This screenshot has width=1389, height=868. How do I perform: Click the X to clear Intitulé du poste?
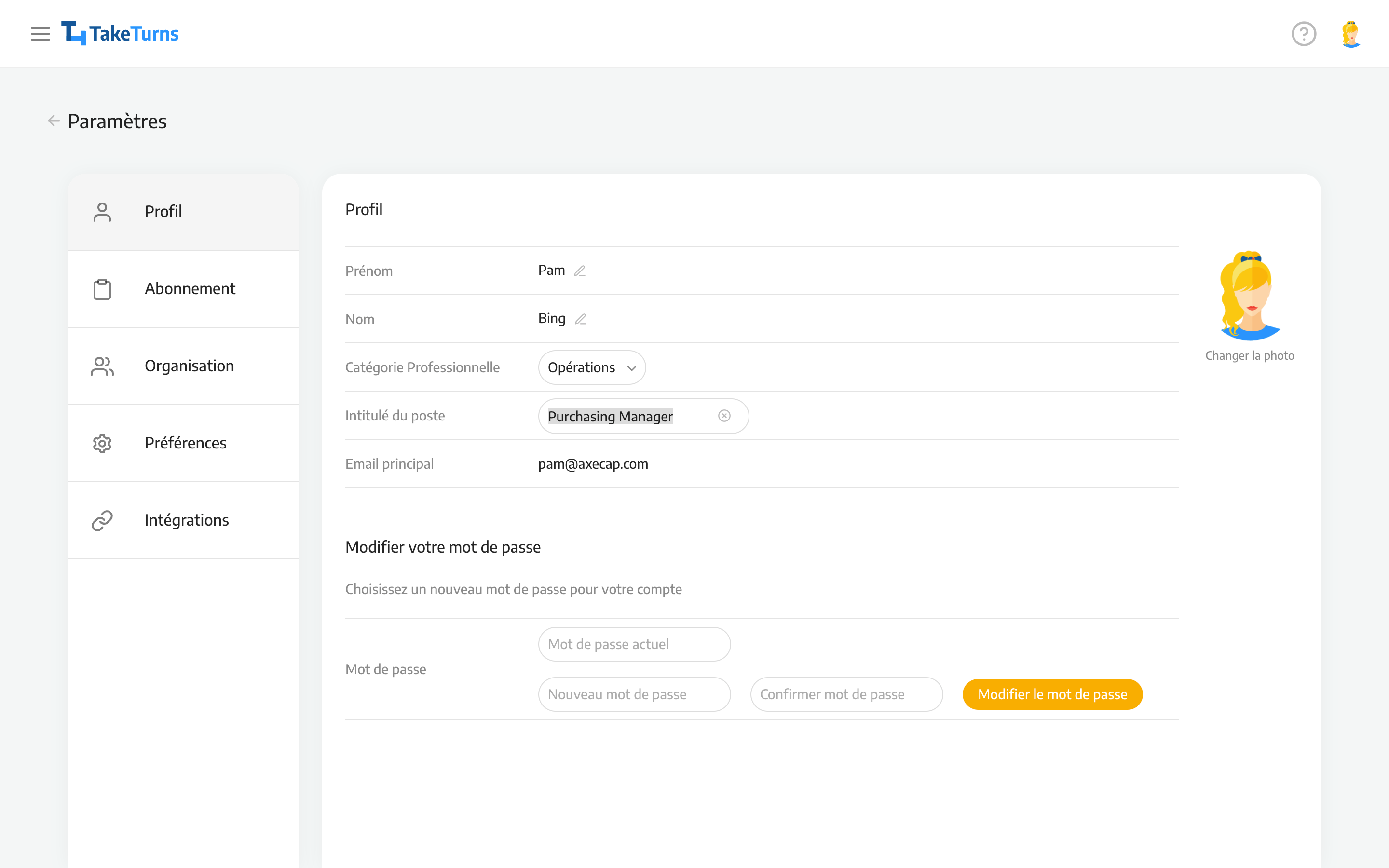click(x=724, y=415)
